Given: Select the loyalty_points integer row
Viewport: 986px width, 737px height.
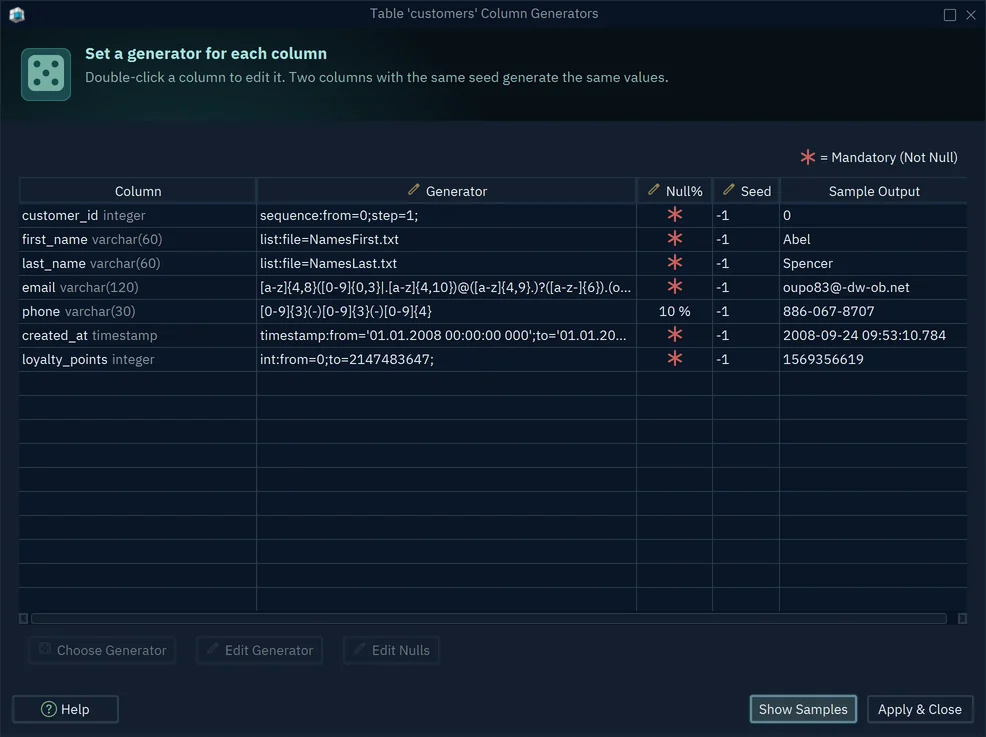Looking at the screenshot, I should pos(493,359).
